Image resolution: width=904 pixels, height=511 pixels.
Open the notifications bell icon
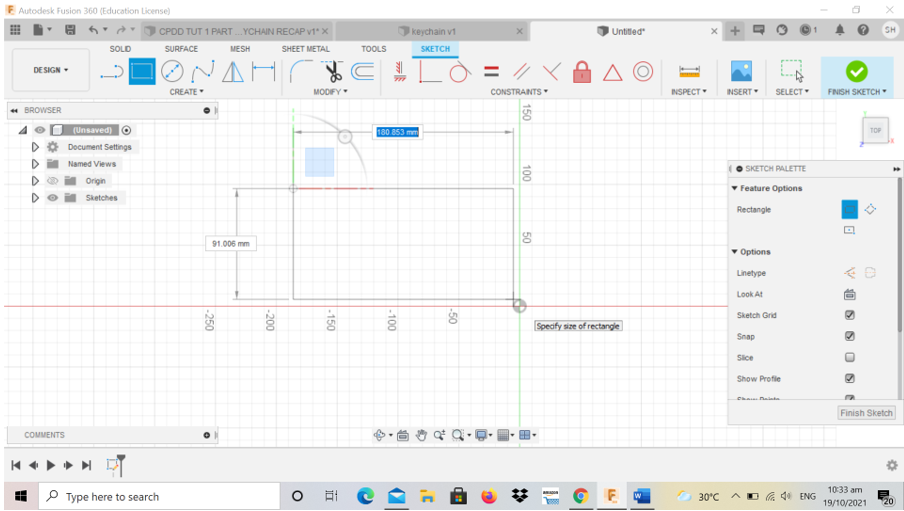pyautogui.click(x=839, y=30)
